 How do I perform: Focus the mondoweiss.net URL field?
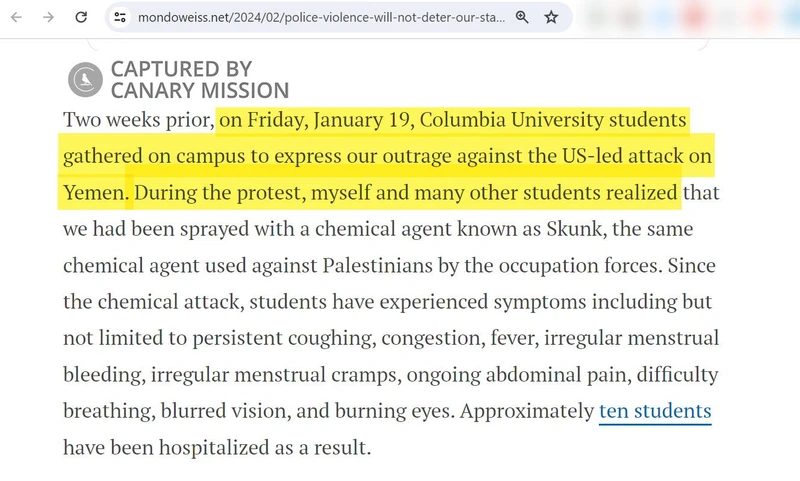click(320, 17)
